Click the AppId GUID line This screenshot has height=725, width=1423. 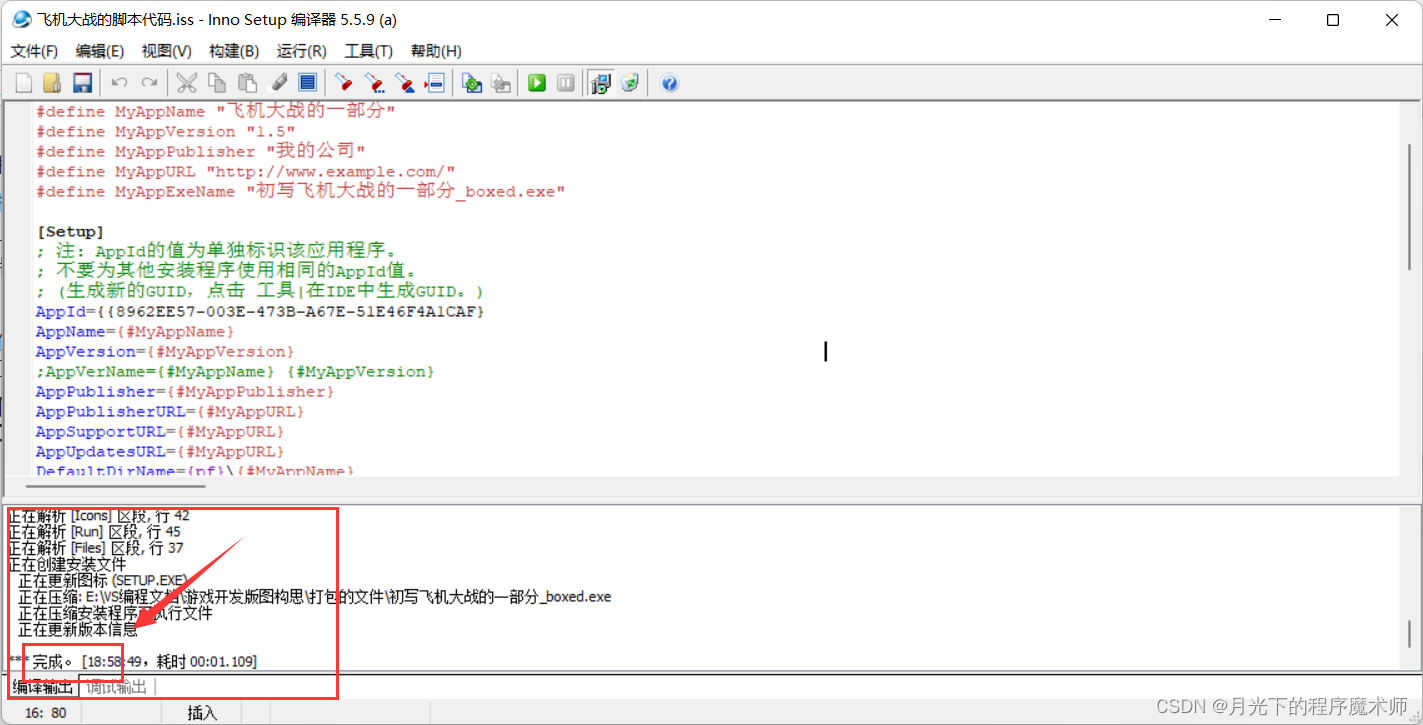(260, 311)
